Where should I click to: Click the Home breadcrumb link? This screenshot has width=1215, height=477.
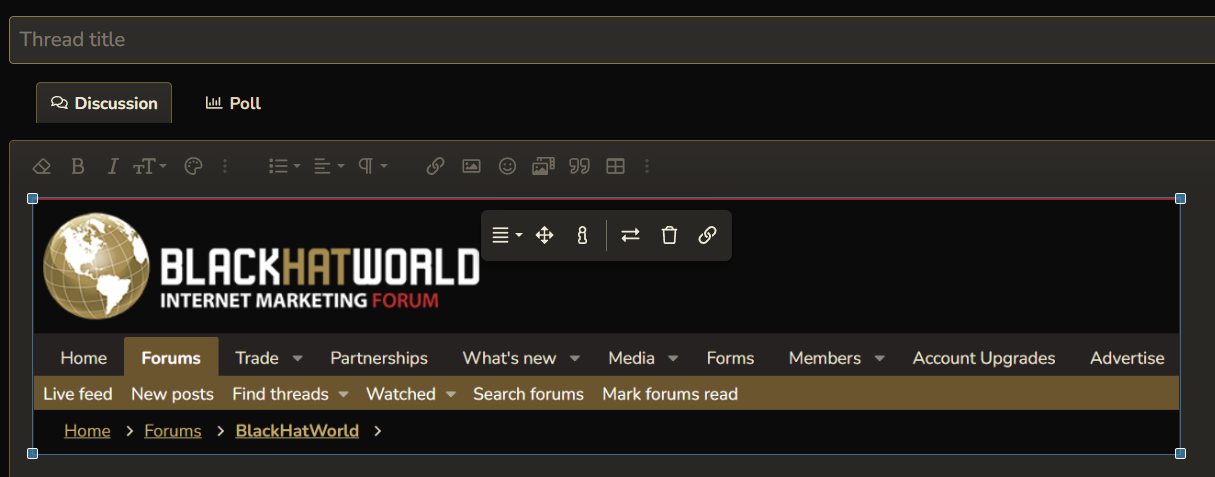[x=87, y=431]
